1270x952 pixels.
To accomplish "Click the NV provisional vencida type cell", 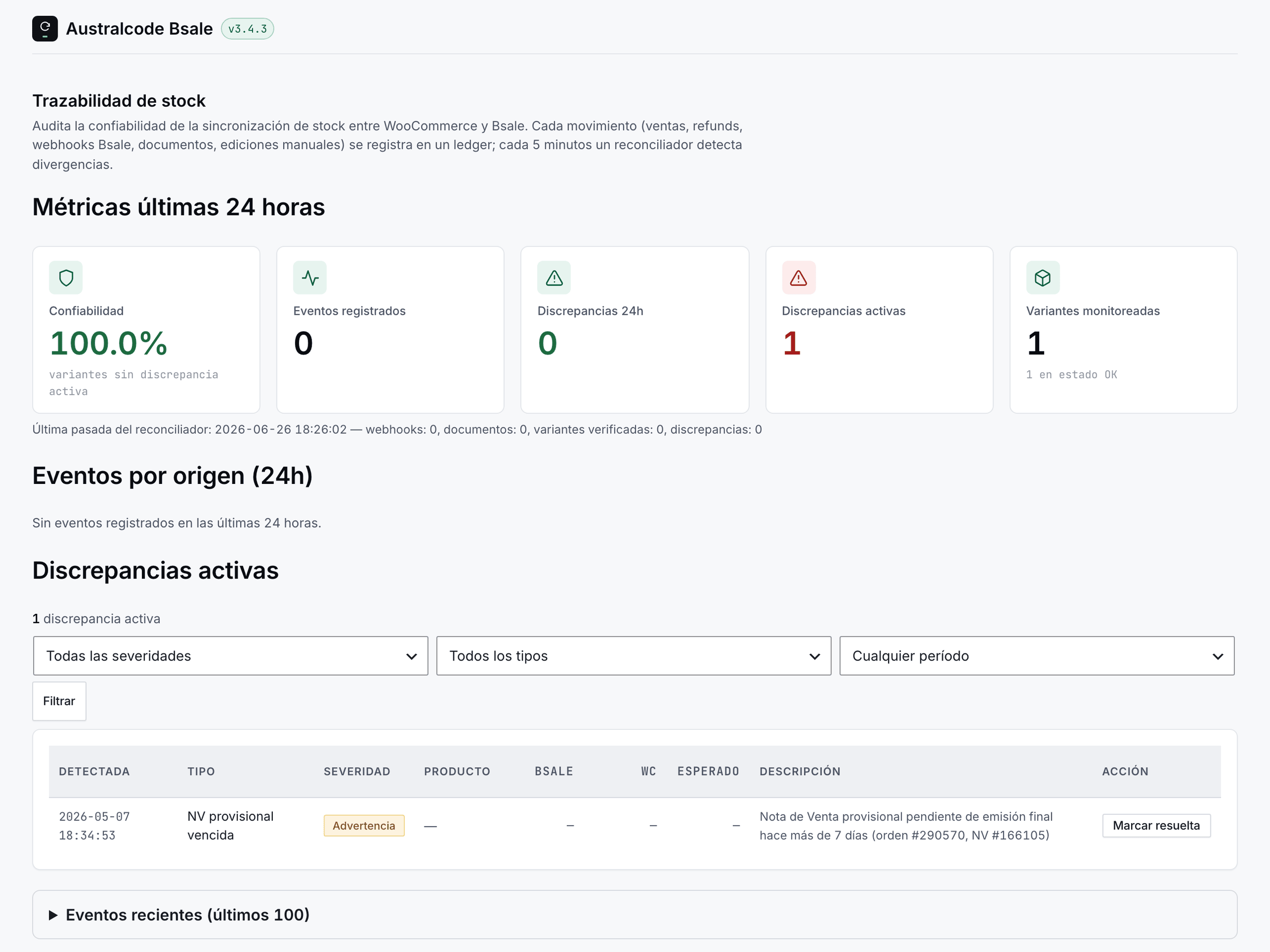I will (x=230, y=826).
